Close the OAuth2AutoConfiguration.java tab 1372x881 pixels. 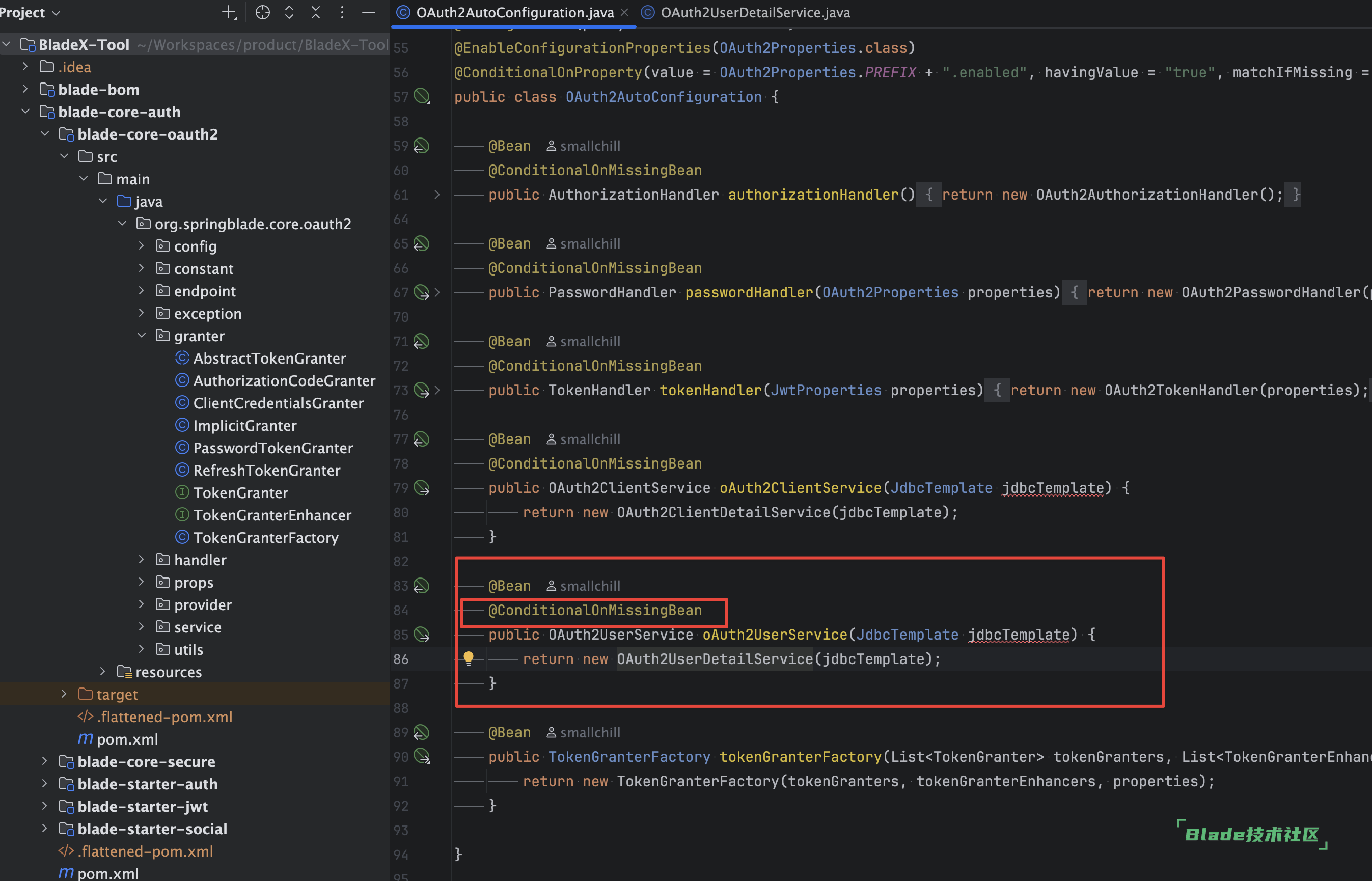coord(624,13)
